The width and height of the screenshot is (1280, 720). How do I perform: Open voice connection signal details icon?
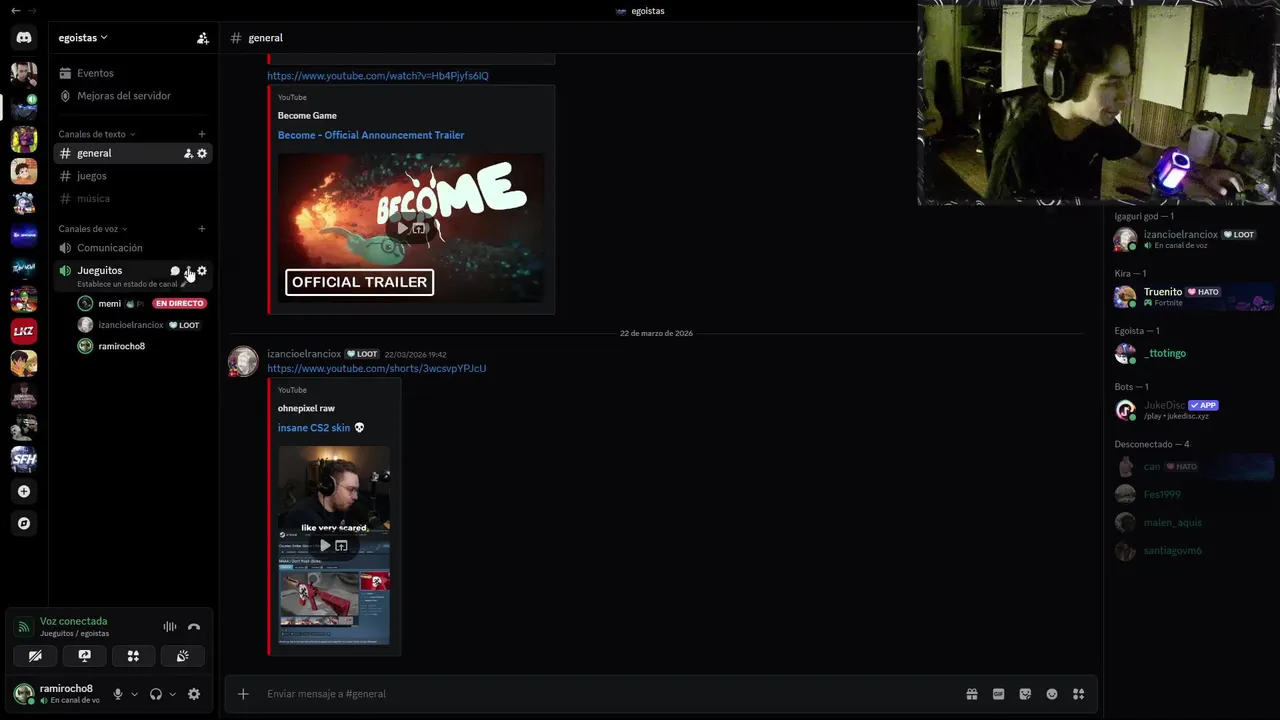point(24,627)
